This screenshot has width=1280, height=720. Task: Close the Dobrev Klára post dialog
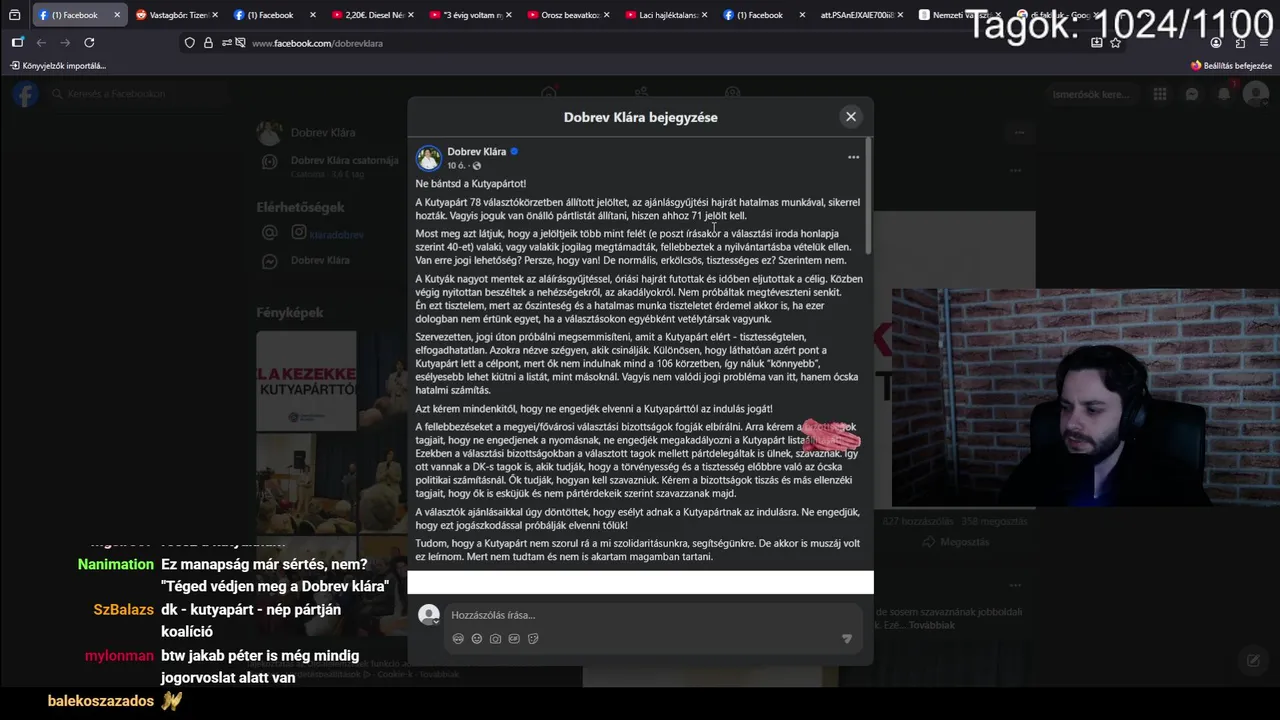(x=851, y=117)
